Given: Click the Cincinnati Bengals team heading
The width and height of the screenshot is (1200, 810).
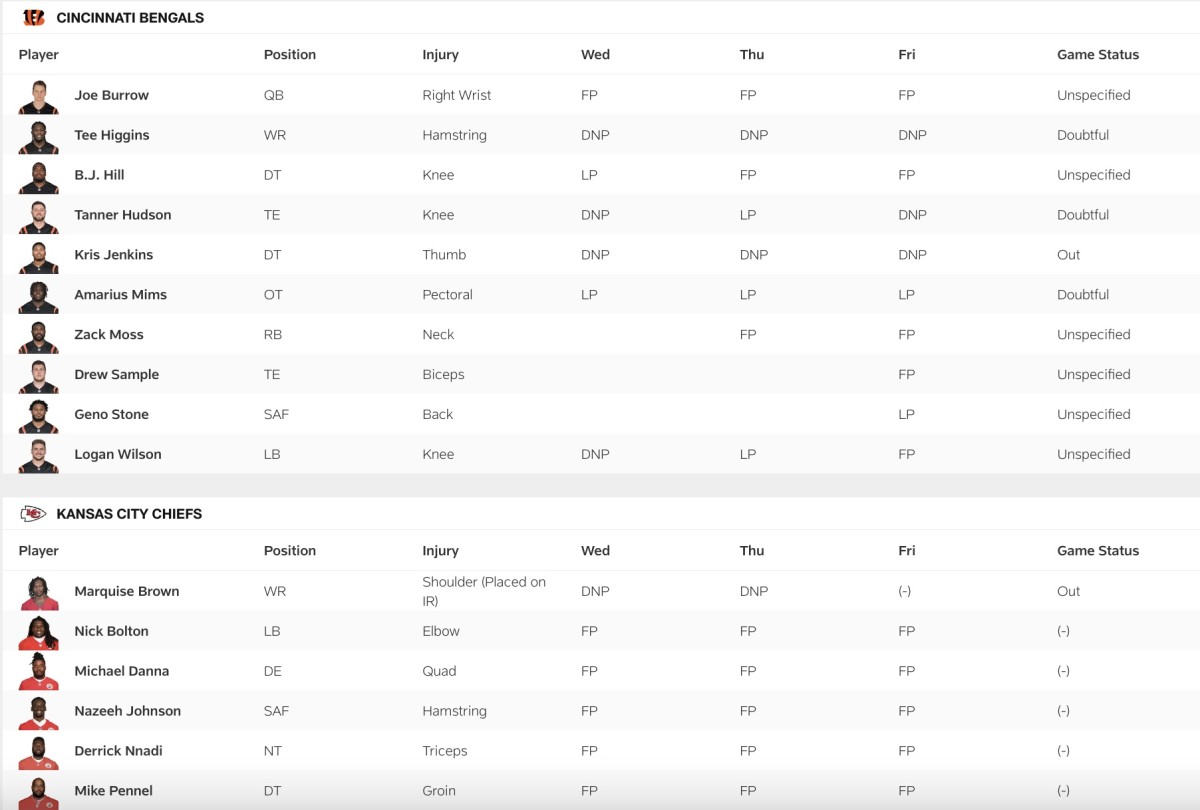Looking at the screenshot, I should tap(130, 18).
